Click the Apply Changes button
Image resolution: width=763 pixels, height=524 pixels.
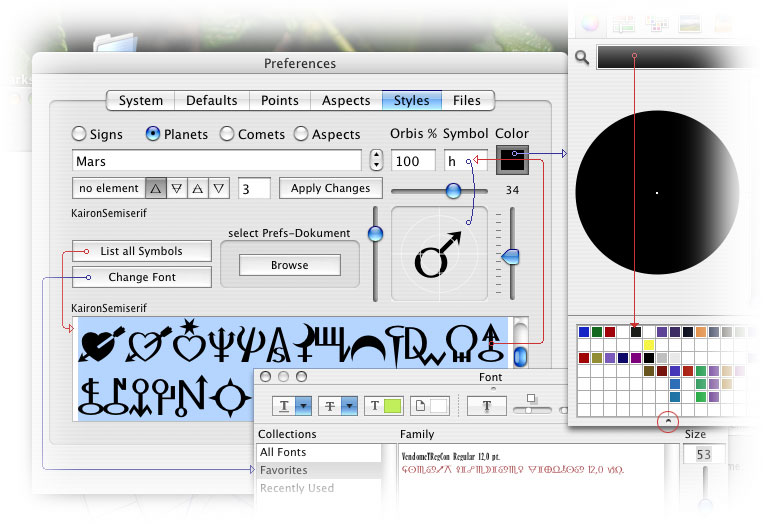click(x=330, y=188)
